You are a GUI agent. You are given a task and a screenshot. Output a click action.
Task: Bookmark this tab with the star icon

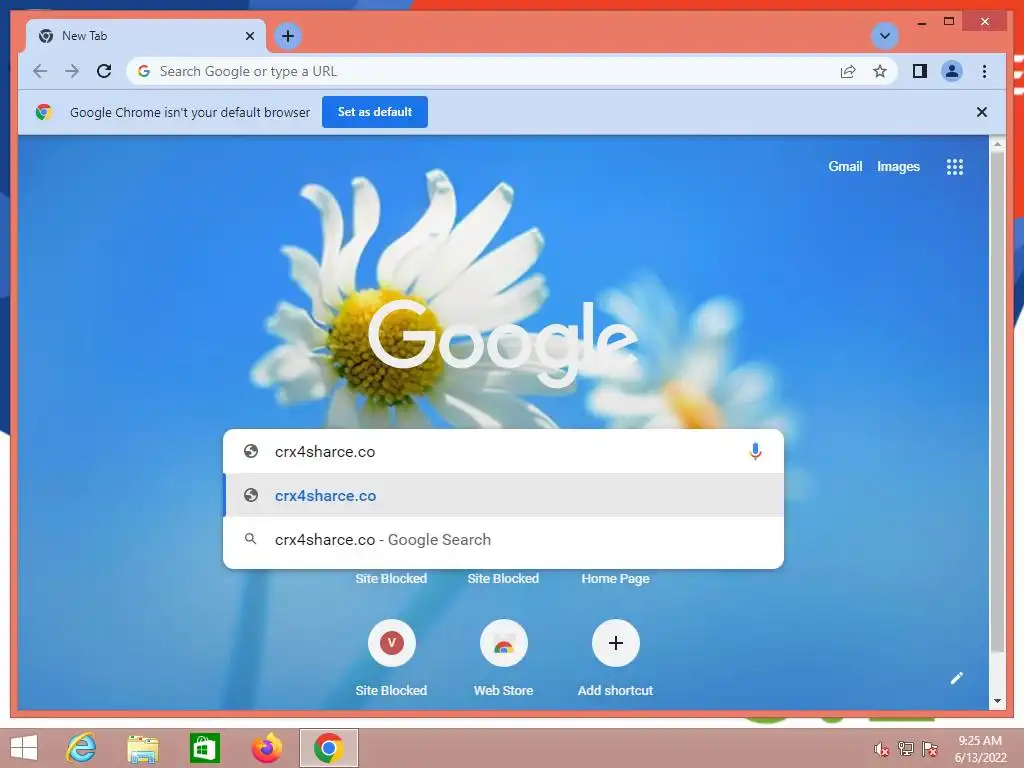[880, 71]
